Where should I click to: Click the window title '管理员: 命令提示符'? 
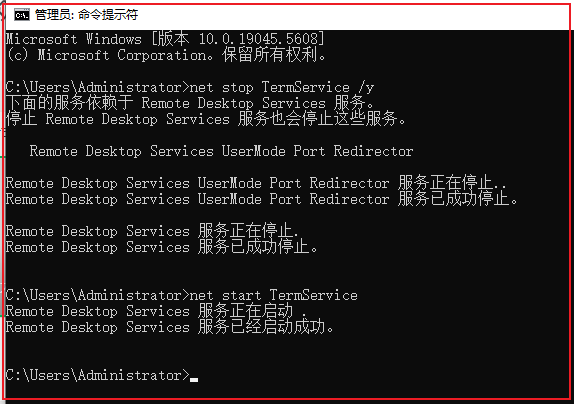86,15
